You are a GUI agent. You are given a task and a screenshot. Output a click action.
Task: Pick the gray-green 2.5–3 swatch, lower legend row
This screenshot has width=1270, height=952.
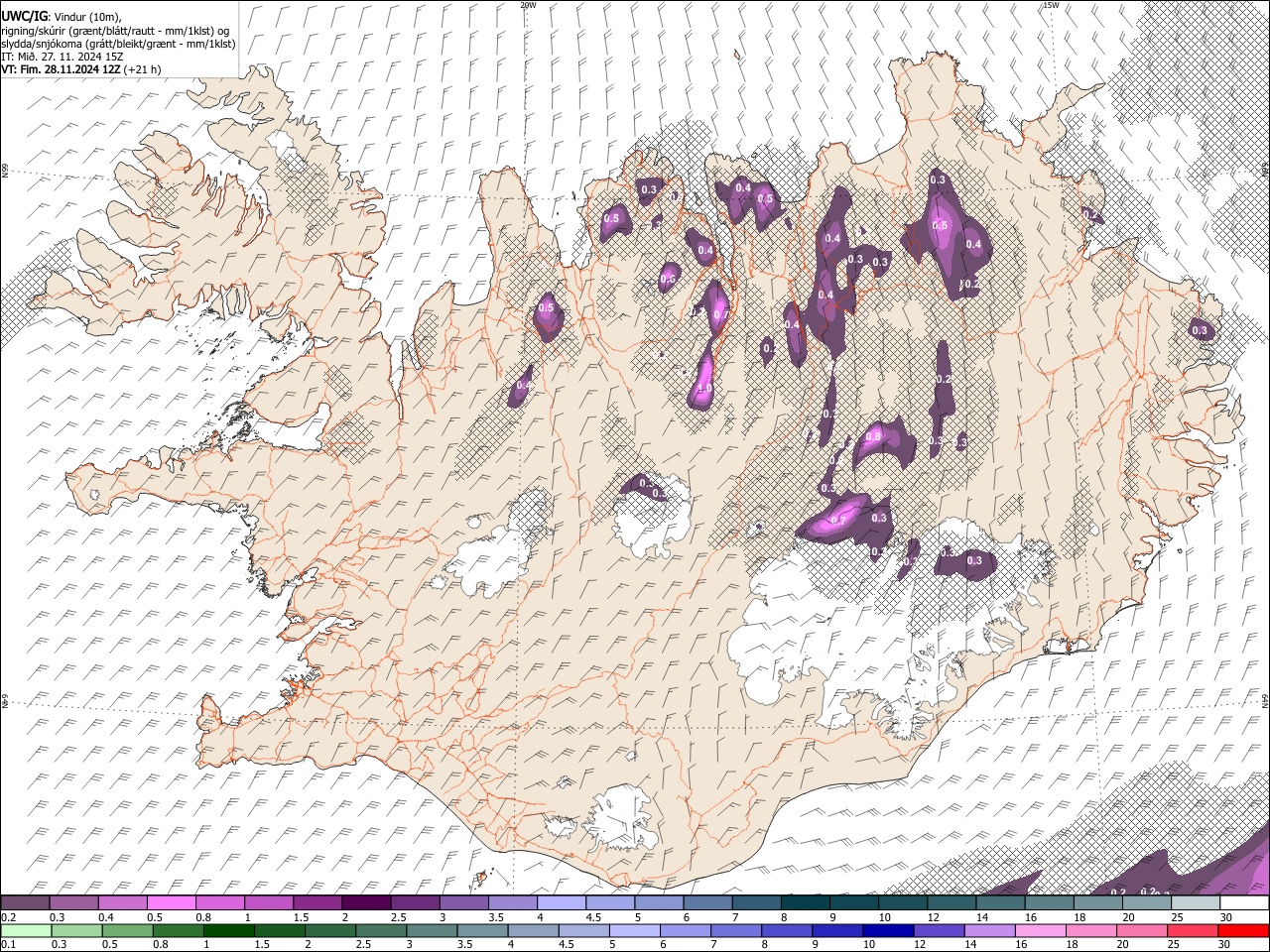click(x=380, y=930)
